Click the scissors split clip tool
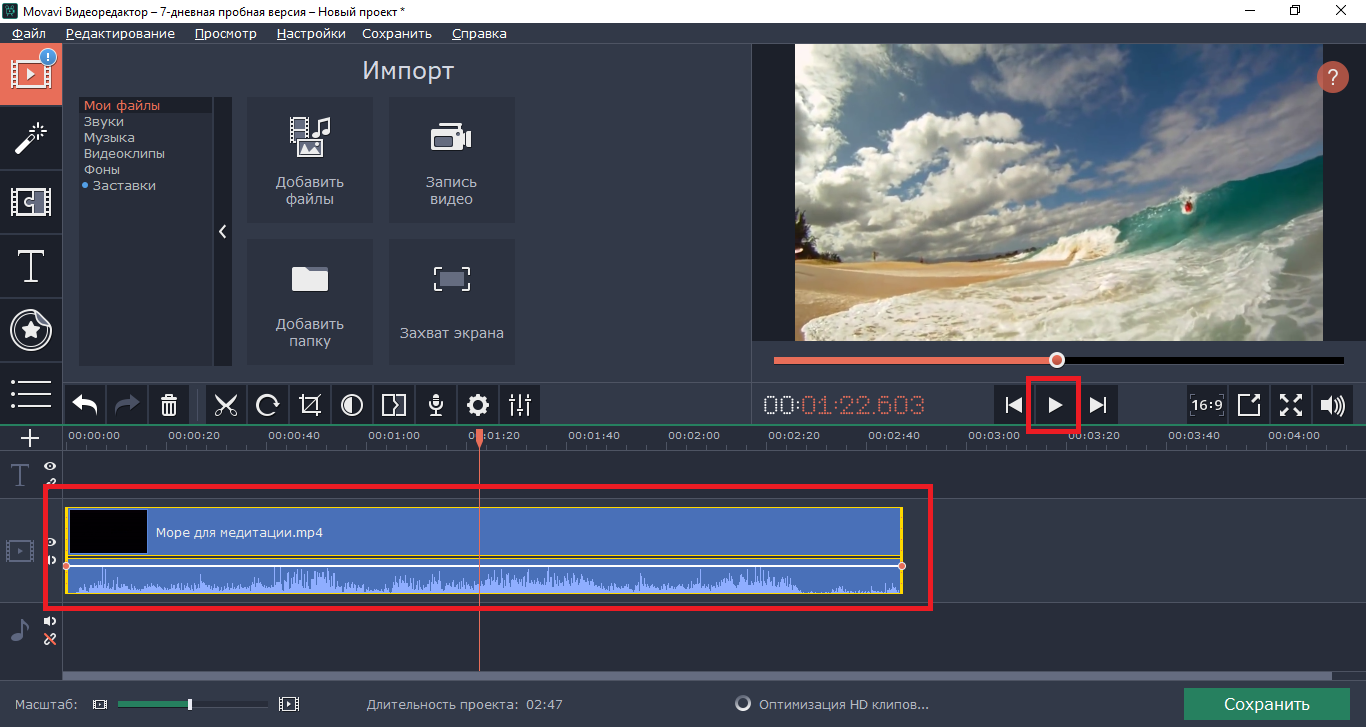Screen dimensions: 1366x727 (x=226, y=405)
